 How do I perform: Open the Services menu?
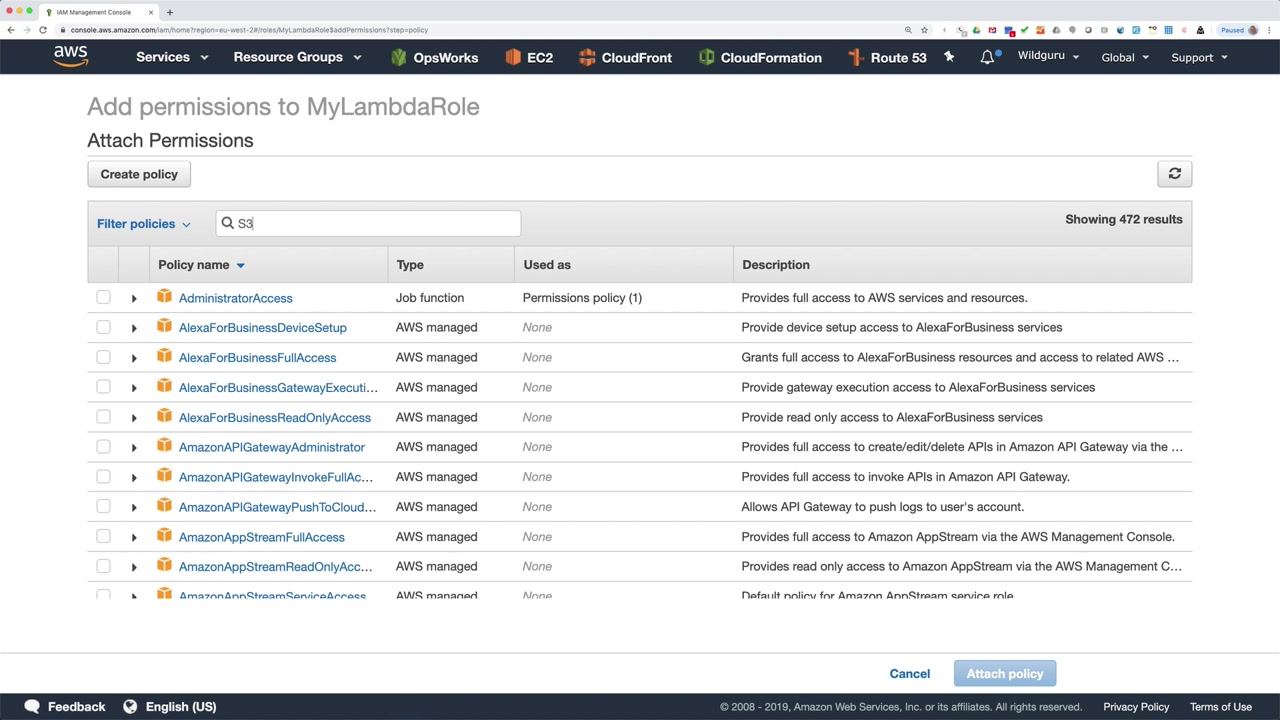[172, 57]
